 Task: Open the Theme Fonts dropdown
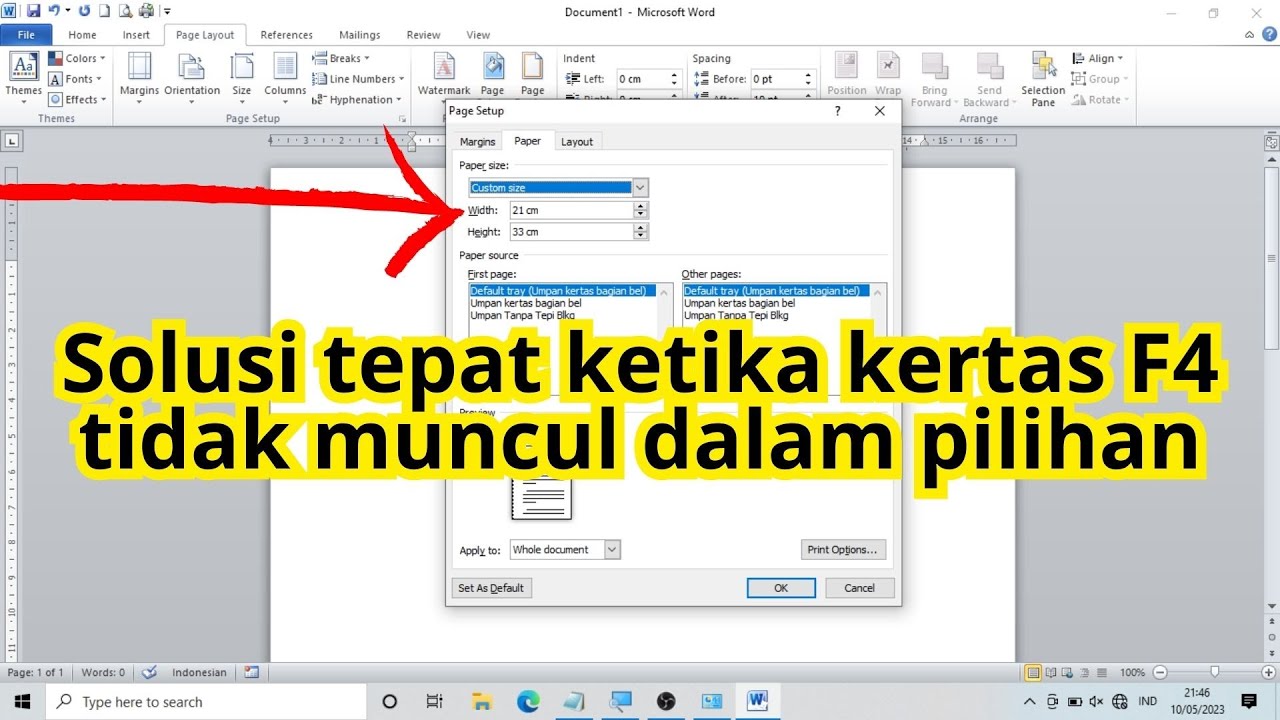(x=76, y=79)
